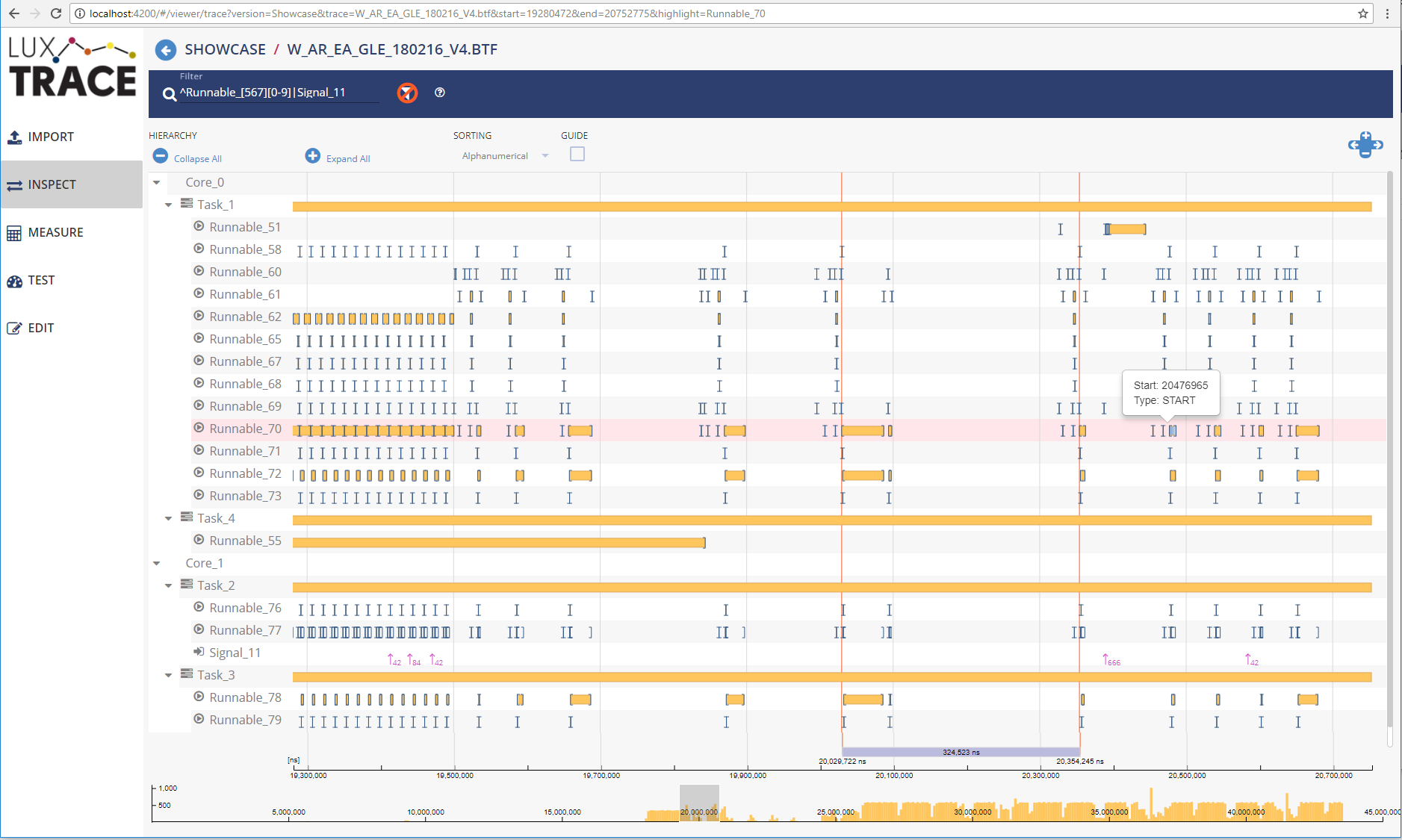Click the Task_4 stack icon
Image resolution: width=1402 pixels, height=840 pixels.
[187, 517]
